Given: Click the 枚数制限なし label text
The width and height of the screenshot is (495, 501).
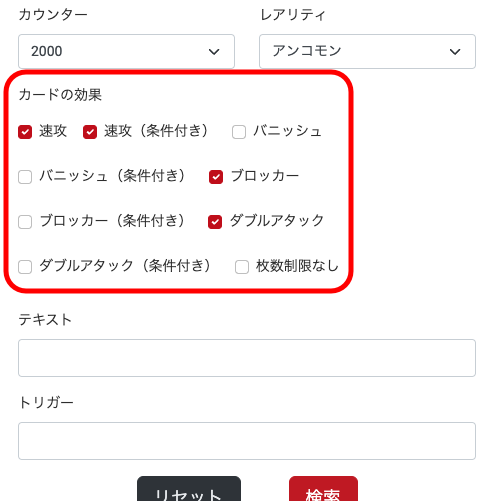Looking at the screenshot, I should [x=297, y=266].
